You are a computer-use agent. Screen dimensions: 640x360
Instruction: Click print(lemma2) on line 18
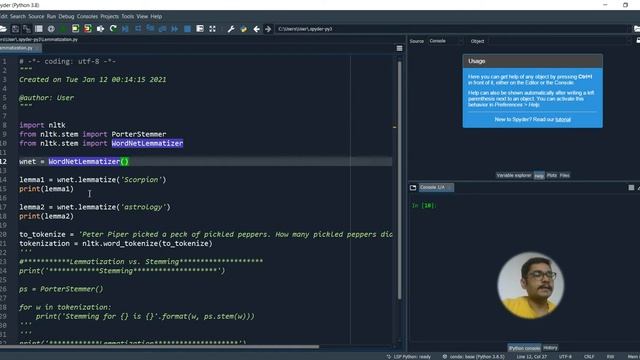click(47, 216)
